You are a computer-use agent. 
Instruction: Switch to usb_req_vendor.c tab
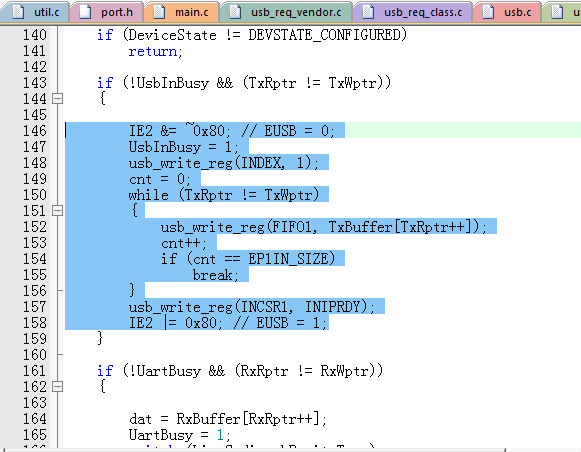click(286, 12)
